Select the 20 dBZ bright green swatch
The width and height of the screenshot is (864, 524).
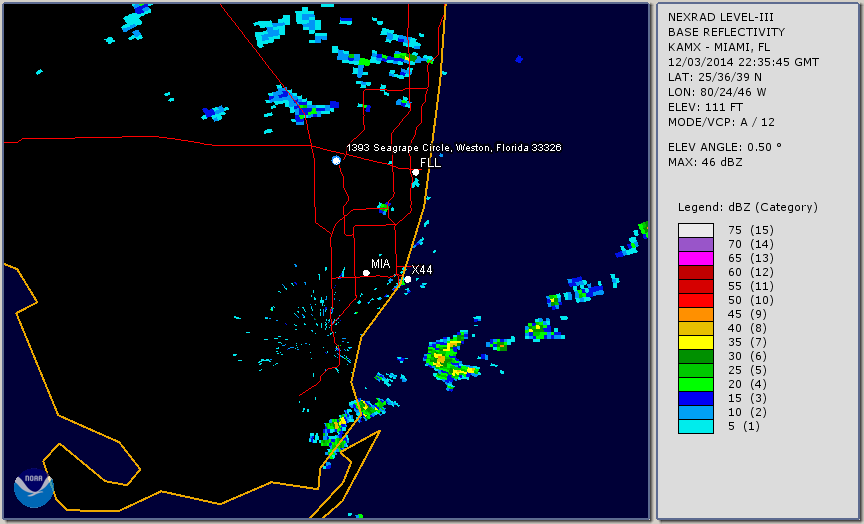tap(695, 385)
